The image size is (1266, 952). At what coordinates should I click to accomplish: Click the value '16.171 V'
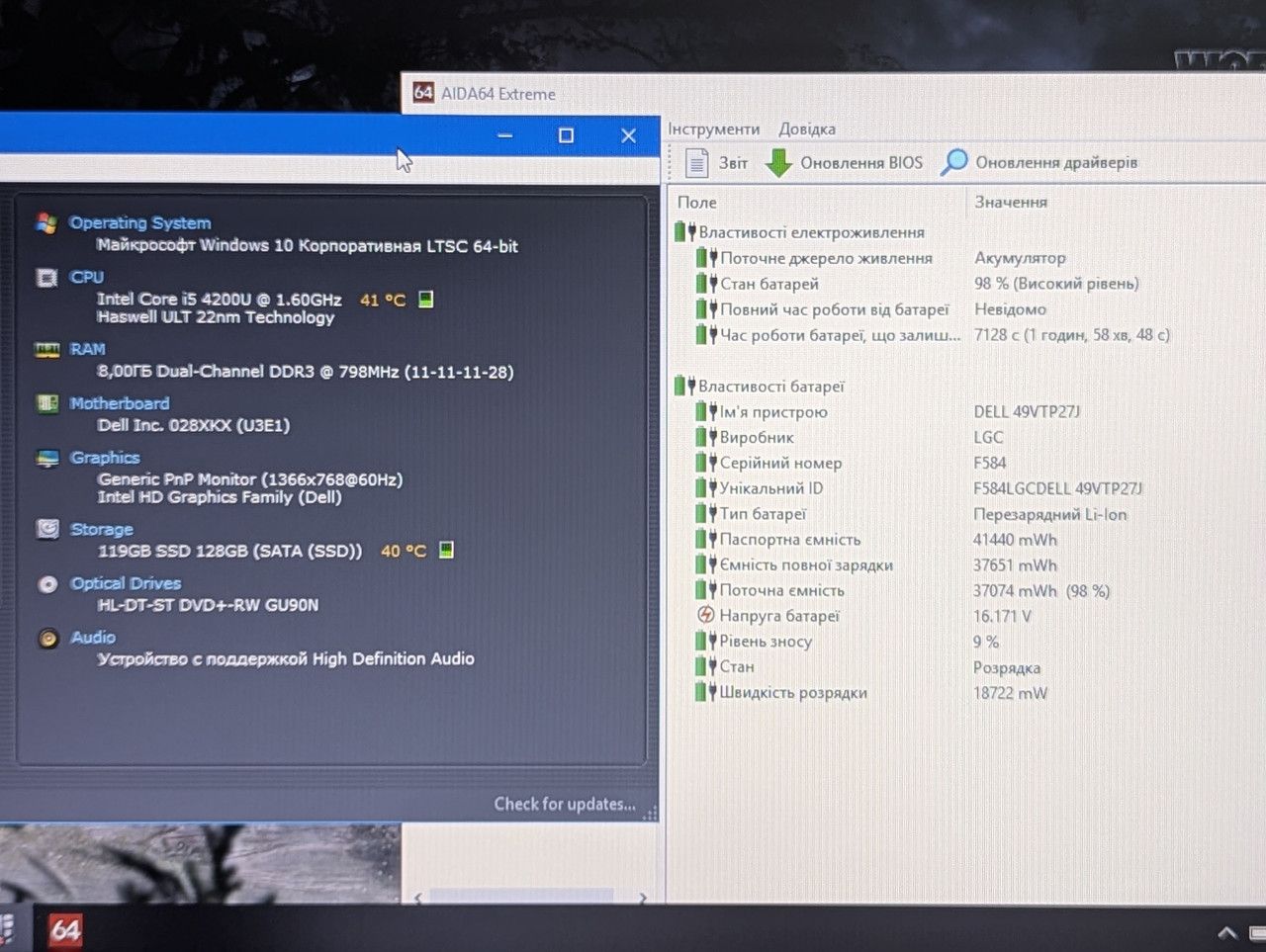pos(1003,616)
